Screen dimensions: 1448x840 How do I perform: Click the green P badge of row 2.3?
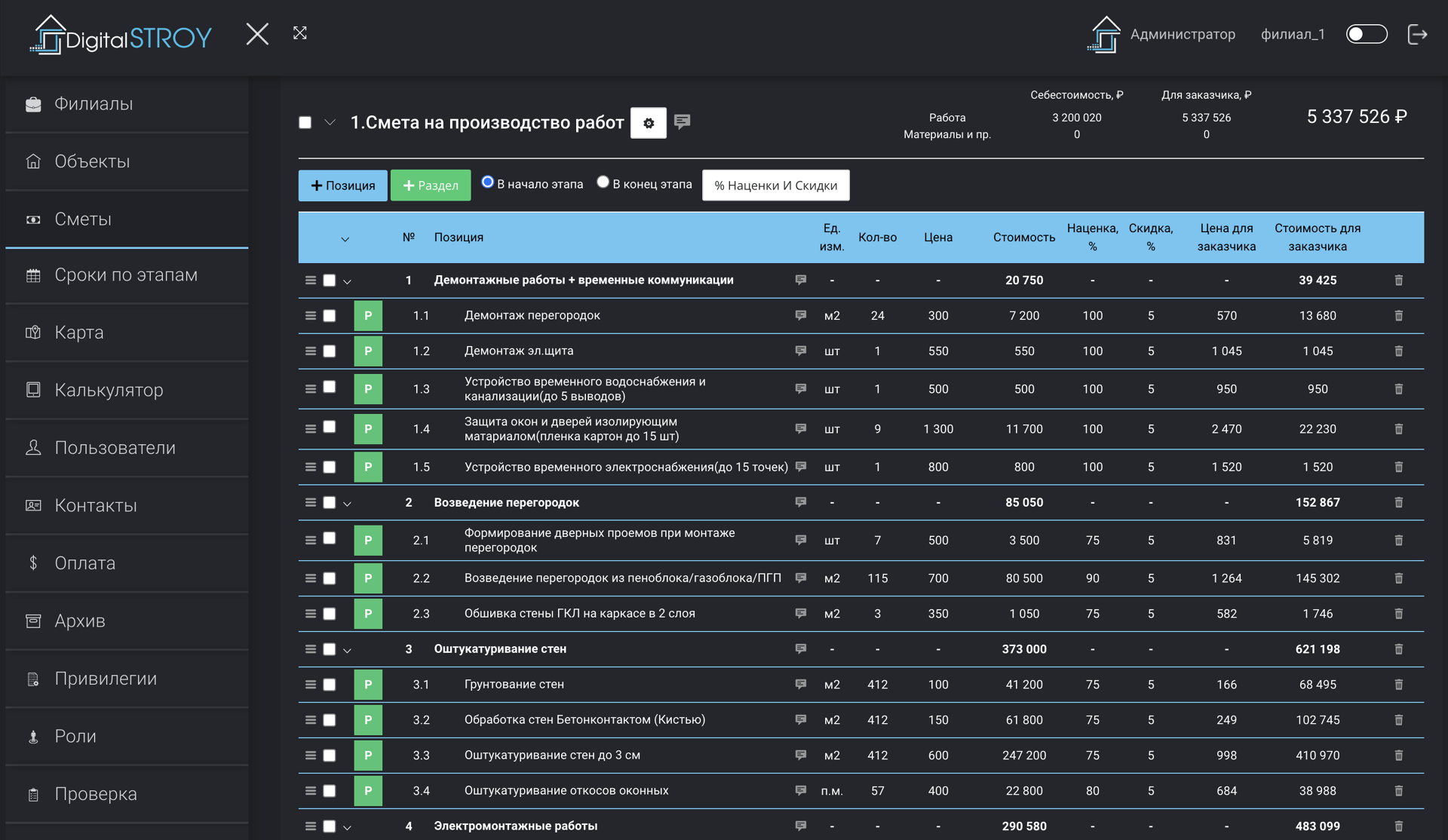coord(368,614)
